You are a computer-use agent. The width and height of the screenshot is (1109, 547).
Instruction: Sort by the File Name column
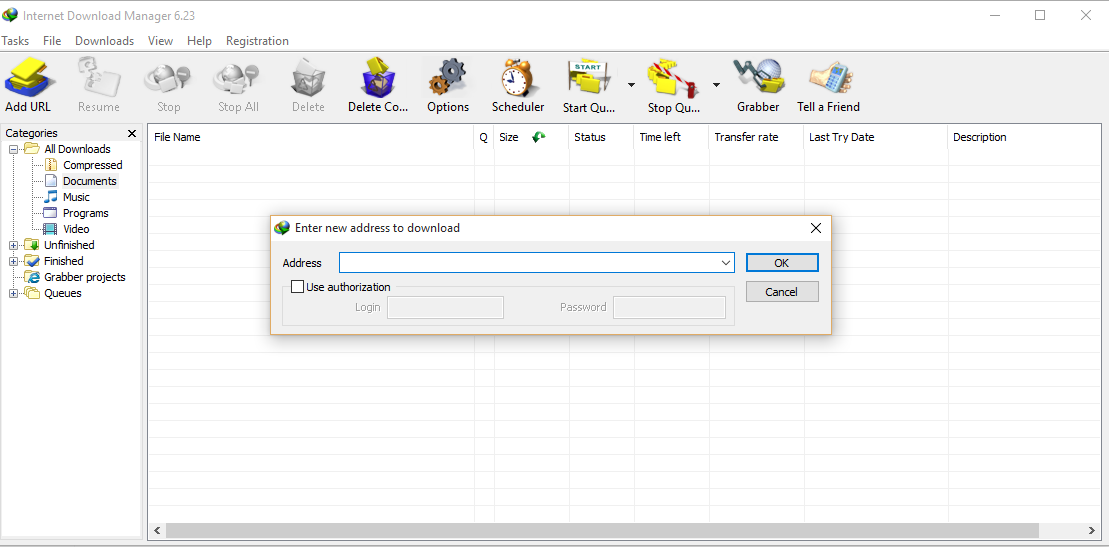tap(311, 137)
